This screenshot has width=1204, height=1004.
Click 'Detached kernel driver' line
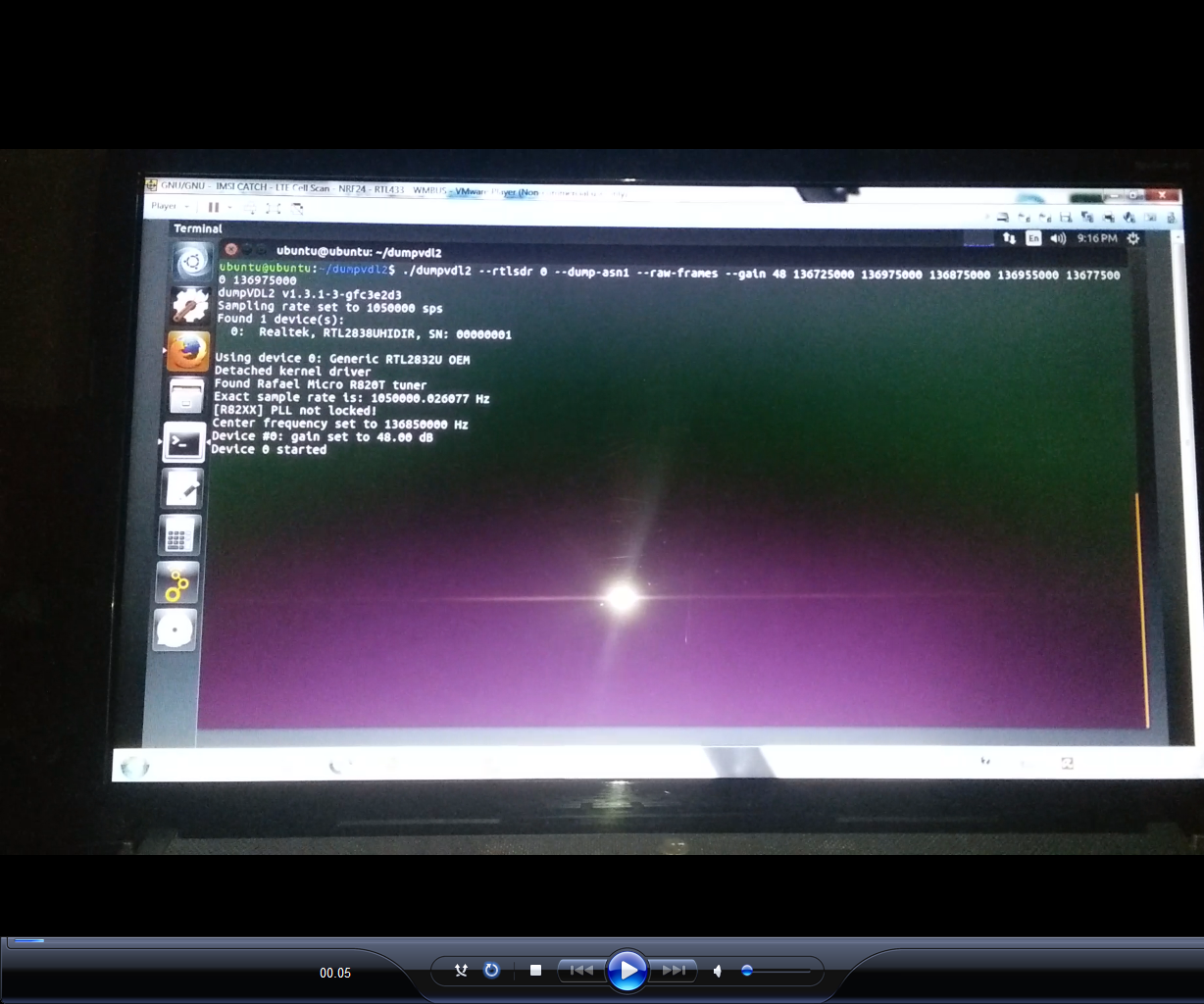coord(293,372)
